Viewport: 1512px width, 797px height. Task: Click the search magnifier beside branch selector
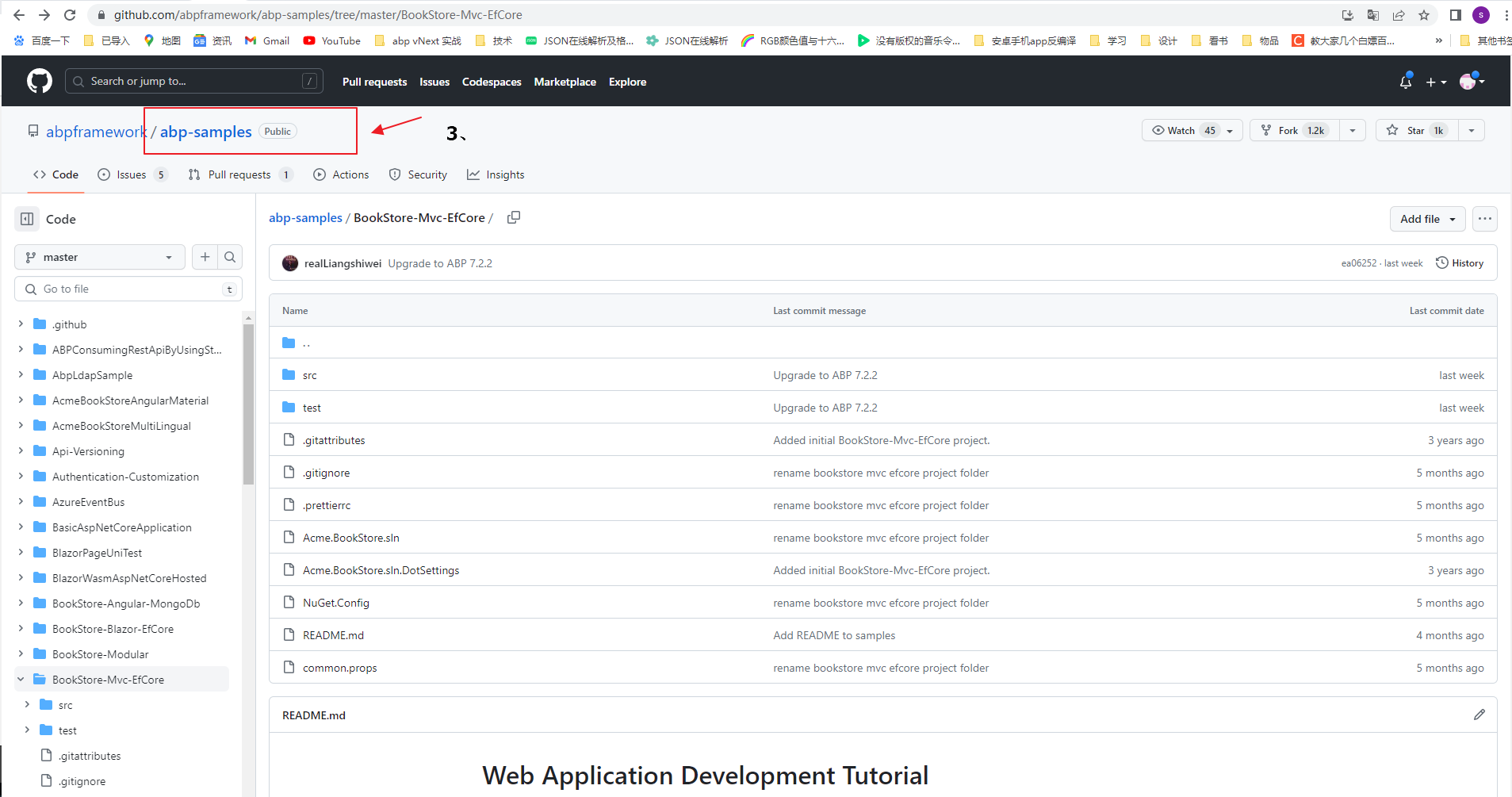[x=230, y=257]
